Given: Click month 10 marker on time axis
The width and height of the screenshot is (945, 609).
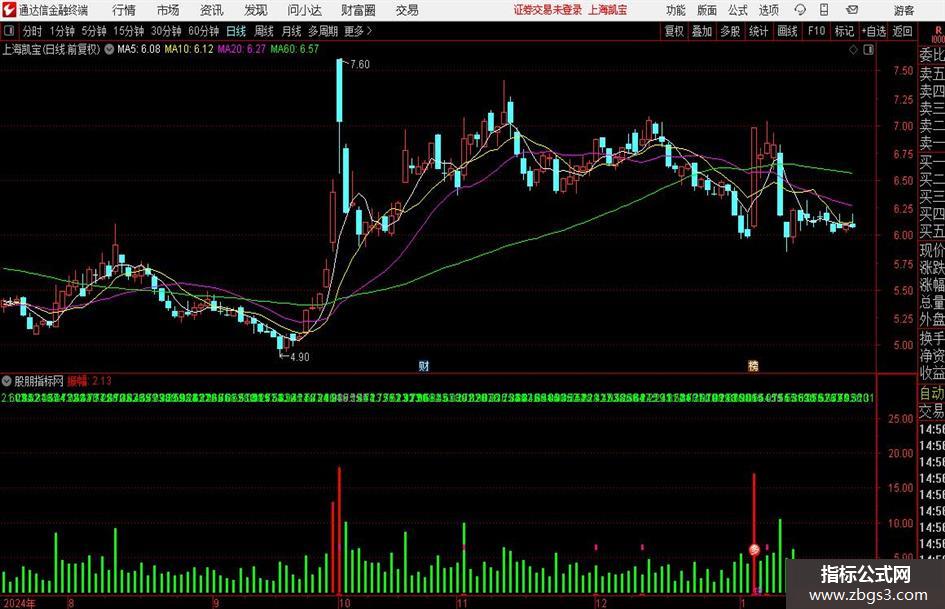Looking at the screenshot, I should [344, 603].
